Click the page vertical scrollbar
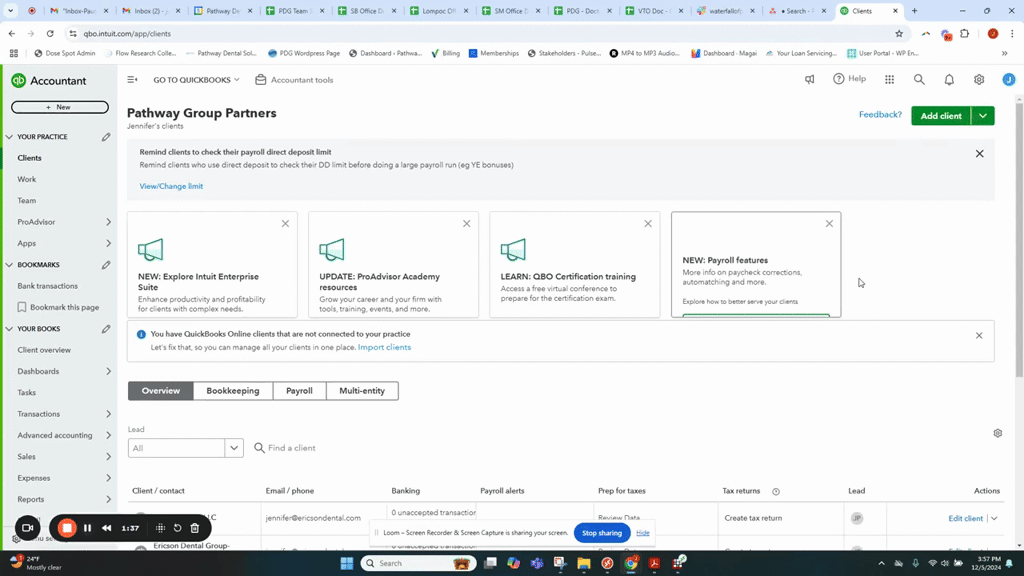Screen dimensions: 1024x576 pyautogui.click(x=1019, y=238)
